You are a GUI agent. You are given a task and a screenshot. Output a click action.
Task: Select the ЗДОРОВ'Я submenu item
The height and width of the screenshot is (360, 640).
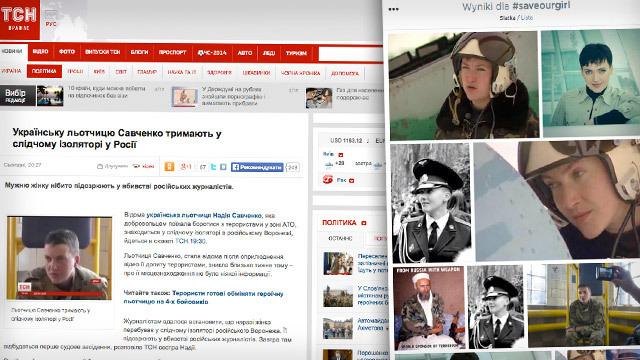[x=219, y=73]
